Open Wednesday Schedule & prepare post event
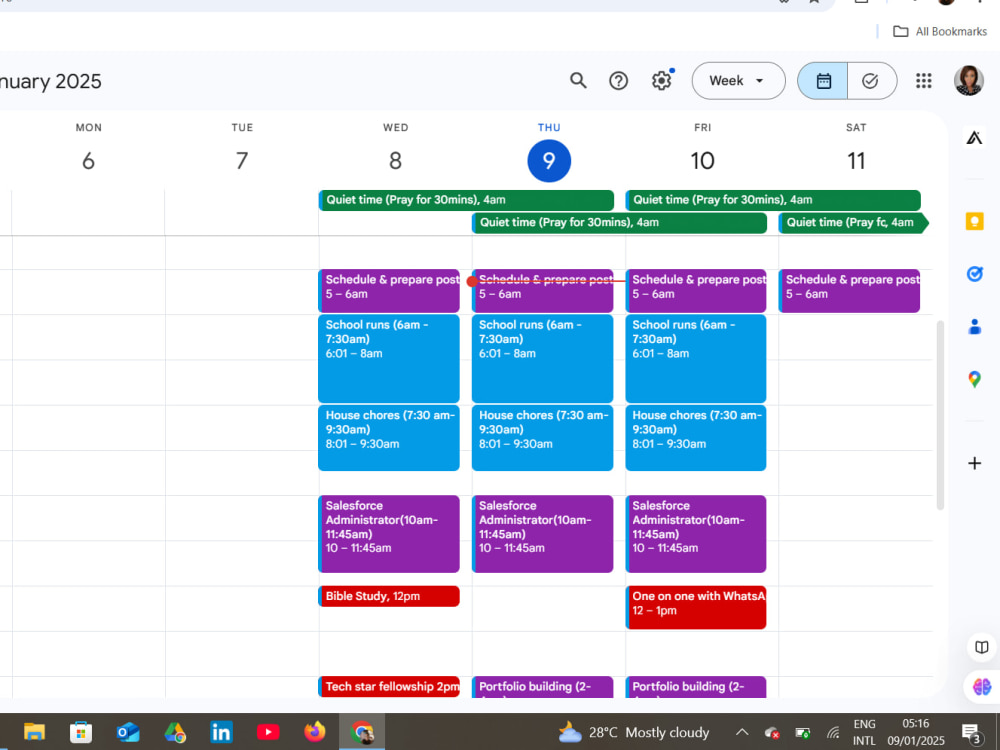 click(389, 291)
